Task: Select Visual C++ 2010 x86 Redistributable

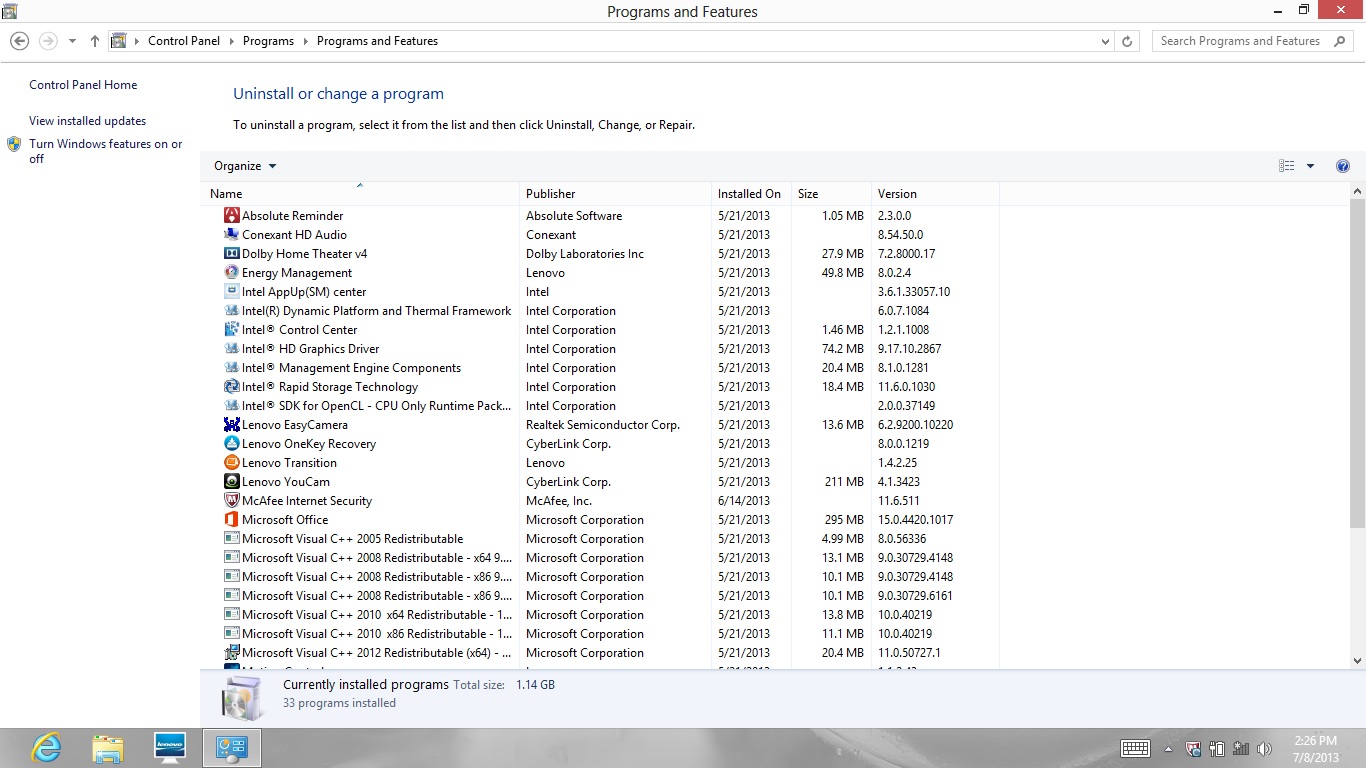Action: (610, 634)
